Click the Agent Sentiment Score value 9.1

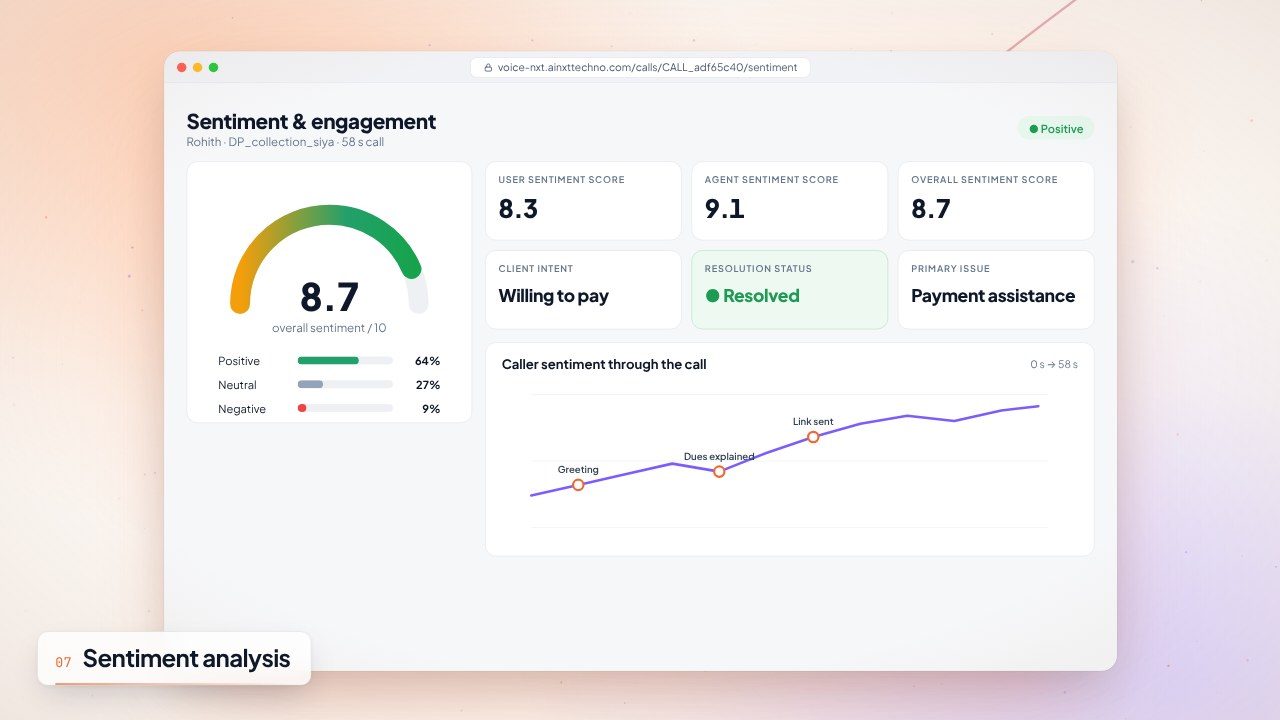pos(724,209)
